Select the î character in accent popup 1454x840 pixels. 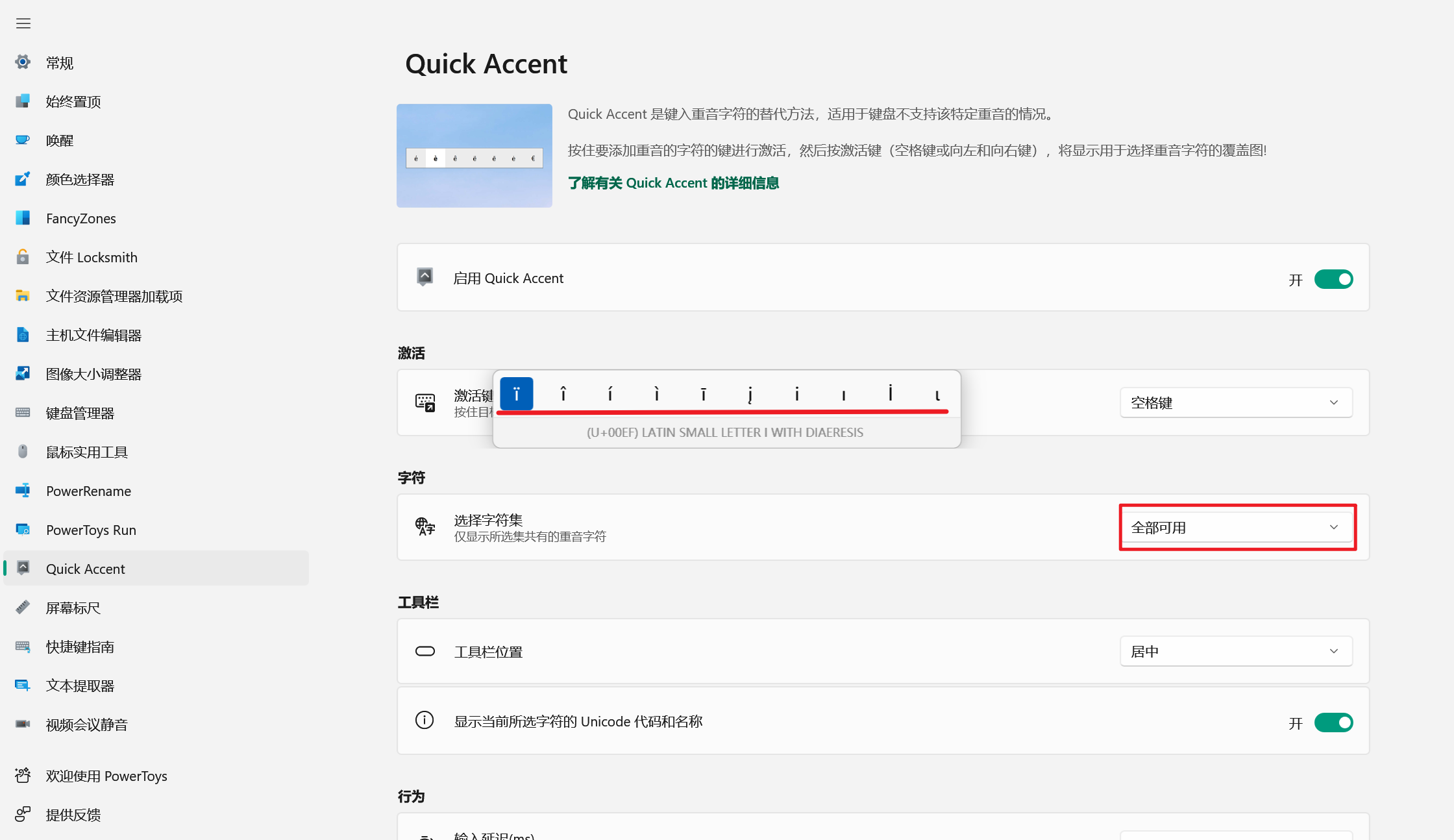pyautogui.click(x=563, y=394)
